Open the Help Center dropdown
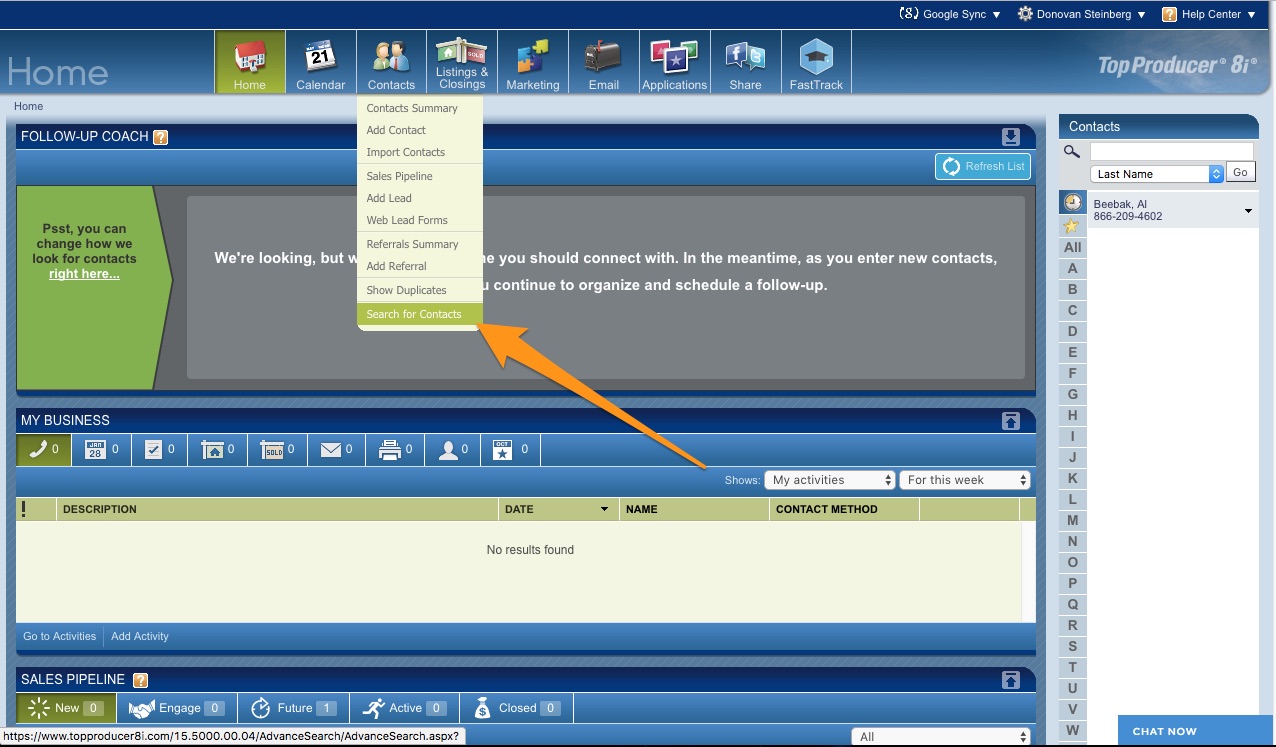1276x747 pixels. tap(1209, 14)
